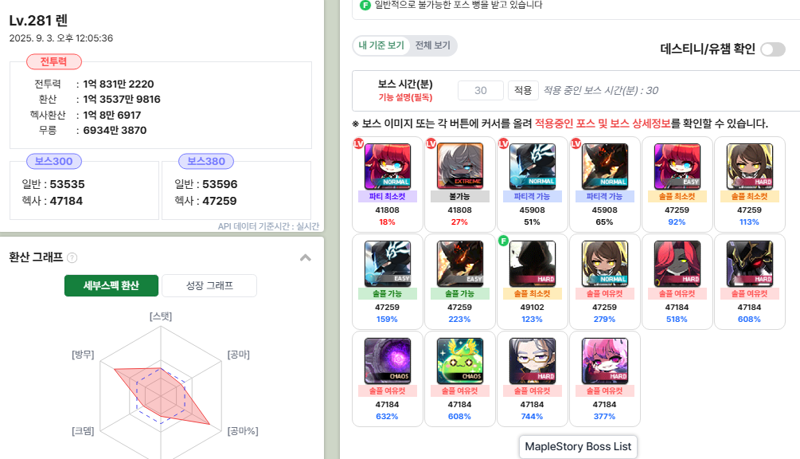800x459 pixels.
Task: Switch to 내 기준 보기 view
Action: (381, 45)
